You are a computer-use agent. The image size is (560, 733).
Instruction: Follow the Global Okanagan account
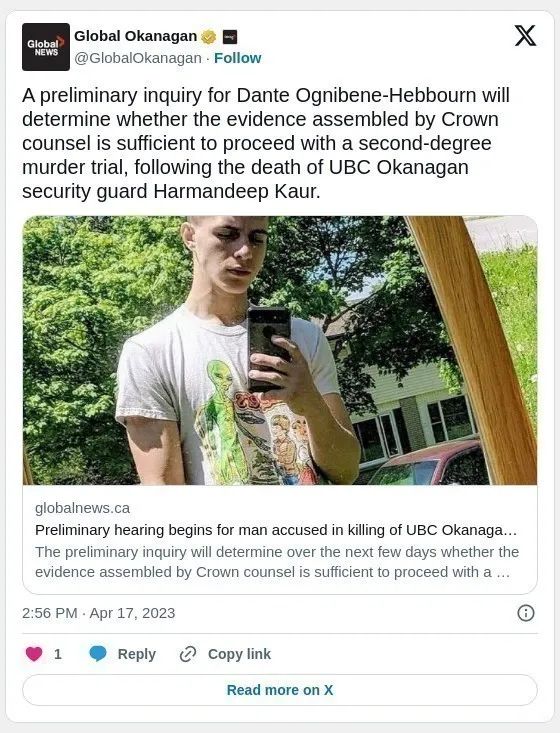point(237,58)
